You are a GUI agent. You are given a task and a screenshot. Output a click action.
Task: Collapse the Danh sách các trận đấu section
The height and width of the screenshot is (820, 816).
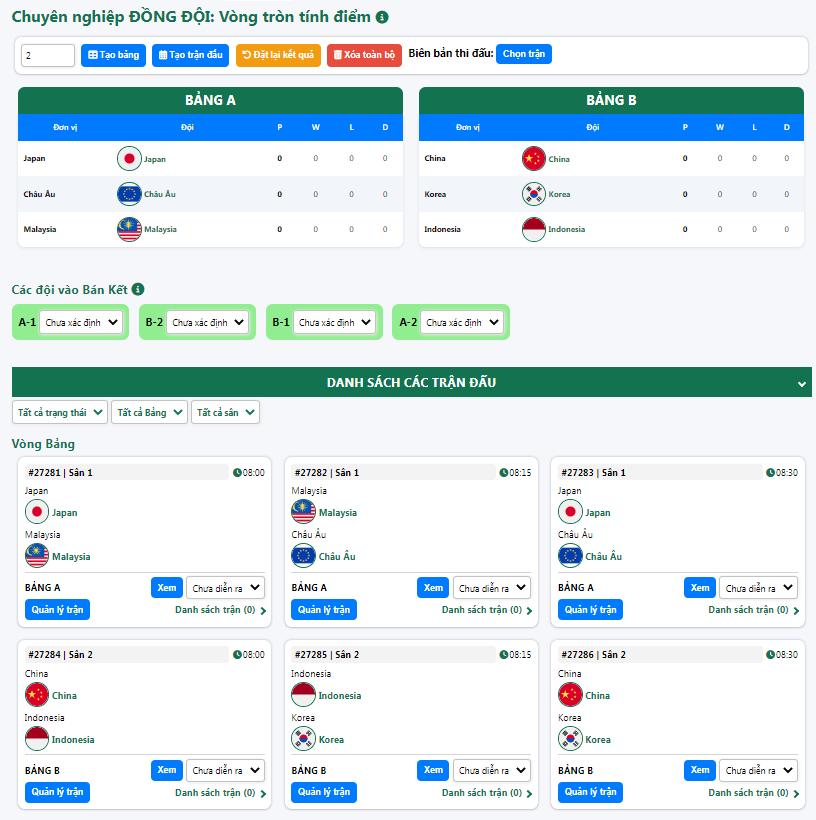[801, 383]
